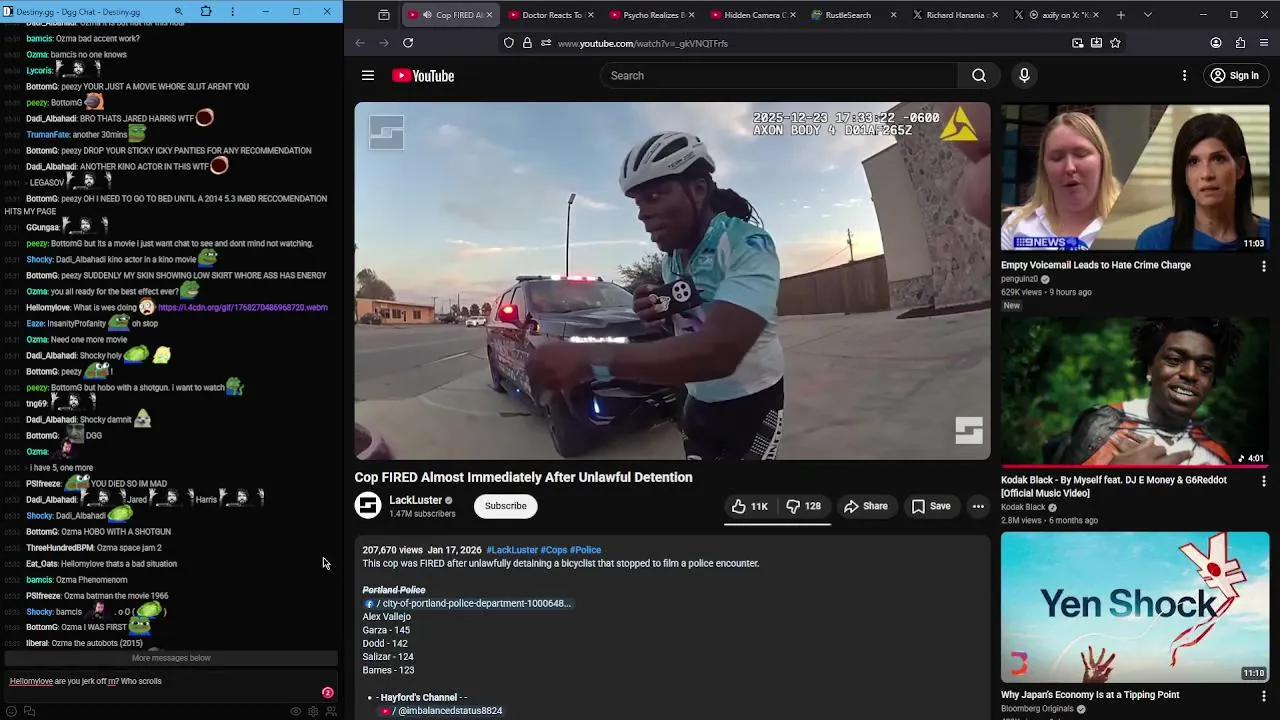This screenshot has height=720, width=1280.
Task: Open the emote picker in chat
Action: coord(12,711)
